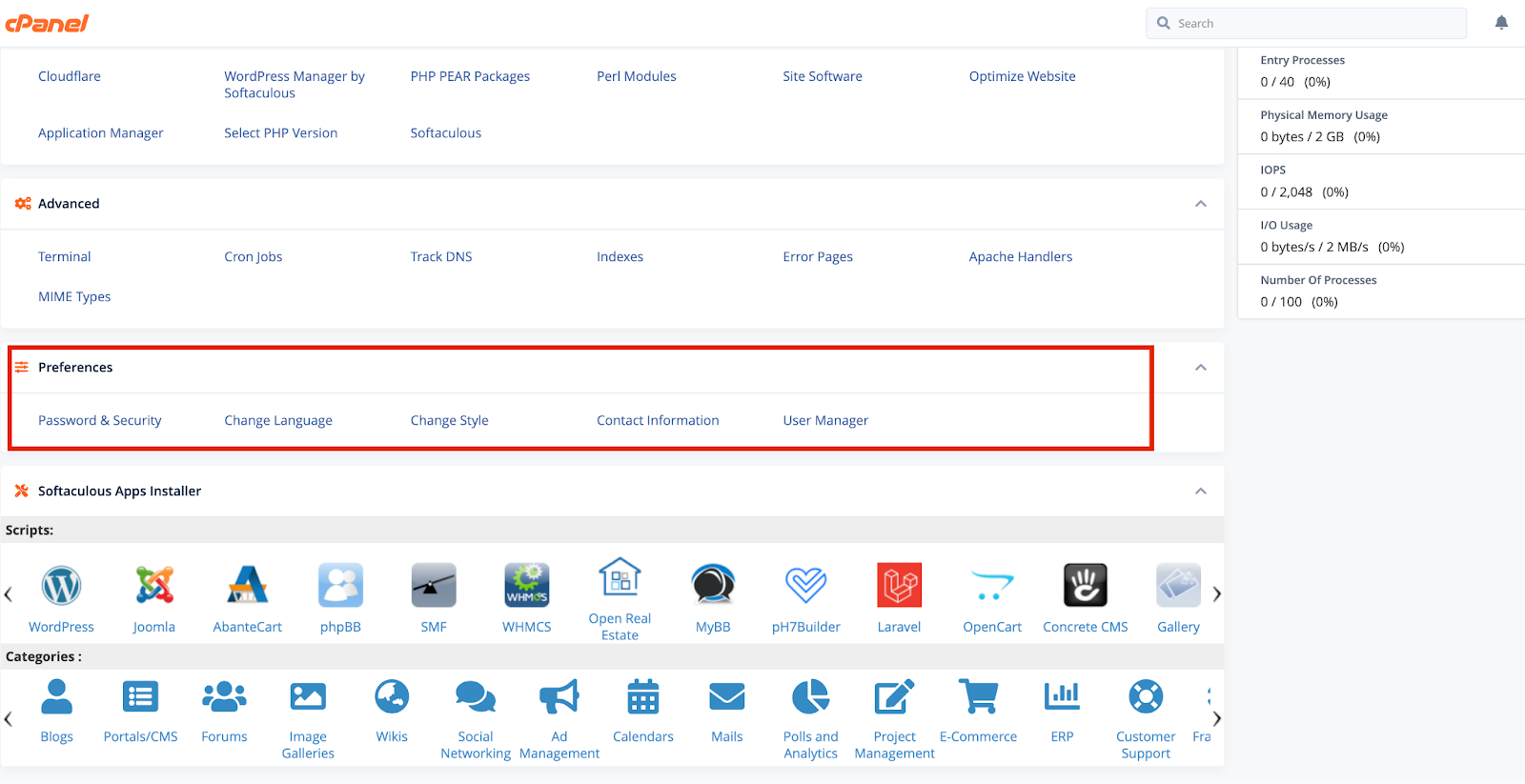This screenshot has height=784, width=1525.
Task: Launch the Joomla installer icon
Action: (x=154, y=585)
